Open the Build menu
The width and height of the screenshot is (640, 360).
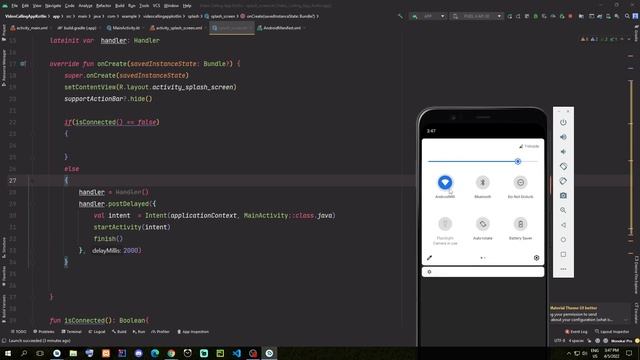tap(120, 6)
